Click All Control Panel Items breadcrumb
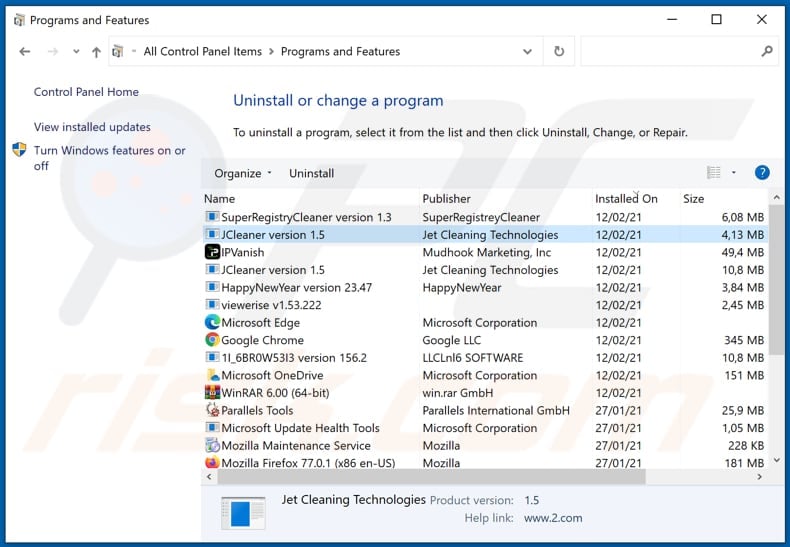 203,51
